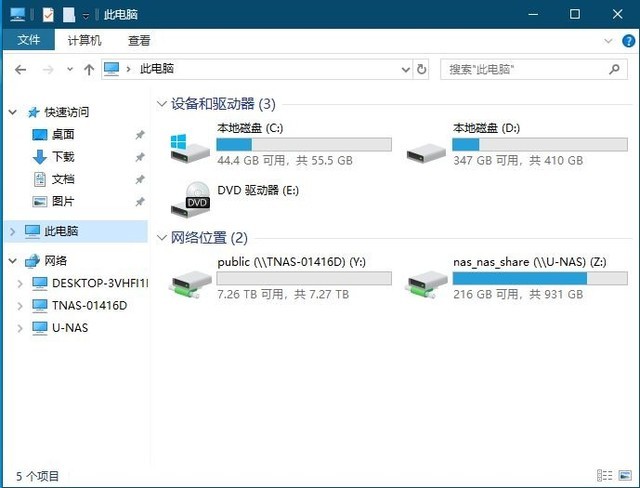Image resolution: width=640 pixels, height=488 pixels.
Task: Click the pin icon beside 桌面
Action: pyautogui.click(x=140, y=135)
